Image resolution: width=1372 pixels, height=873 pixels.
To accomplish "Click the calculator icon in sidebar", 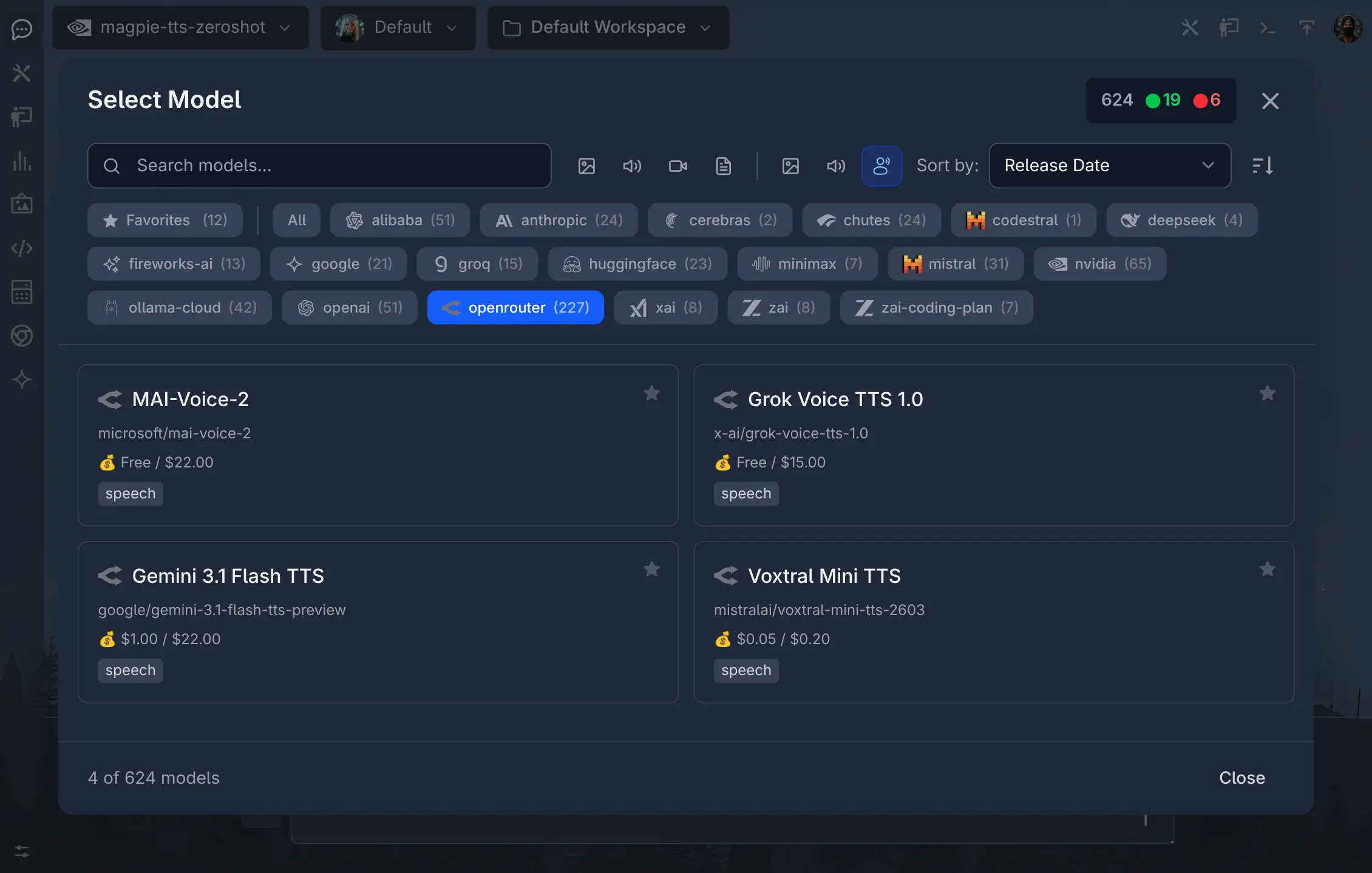I will click(22, 292).
